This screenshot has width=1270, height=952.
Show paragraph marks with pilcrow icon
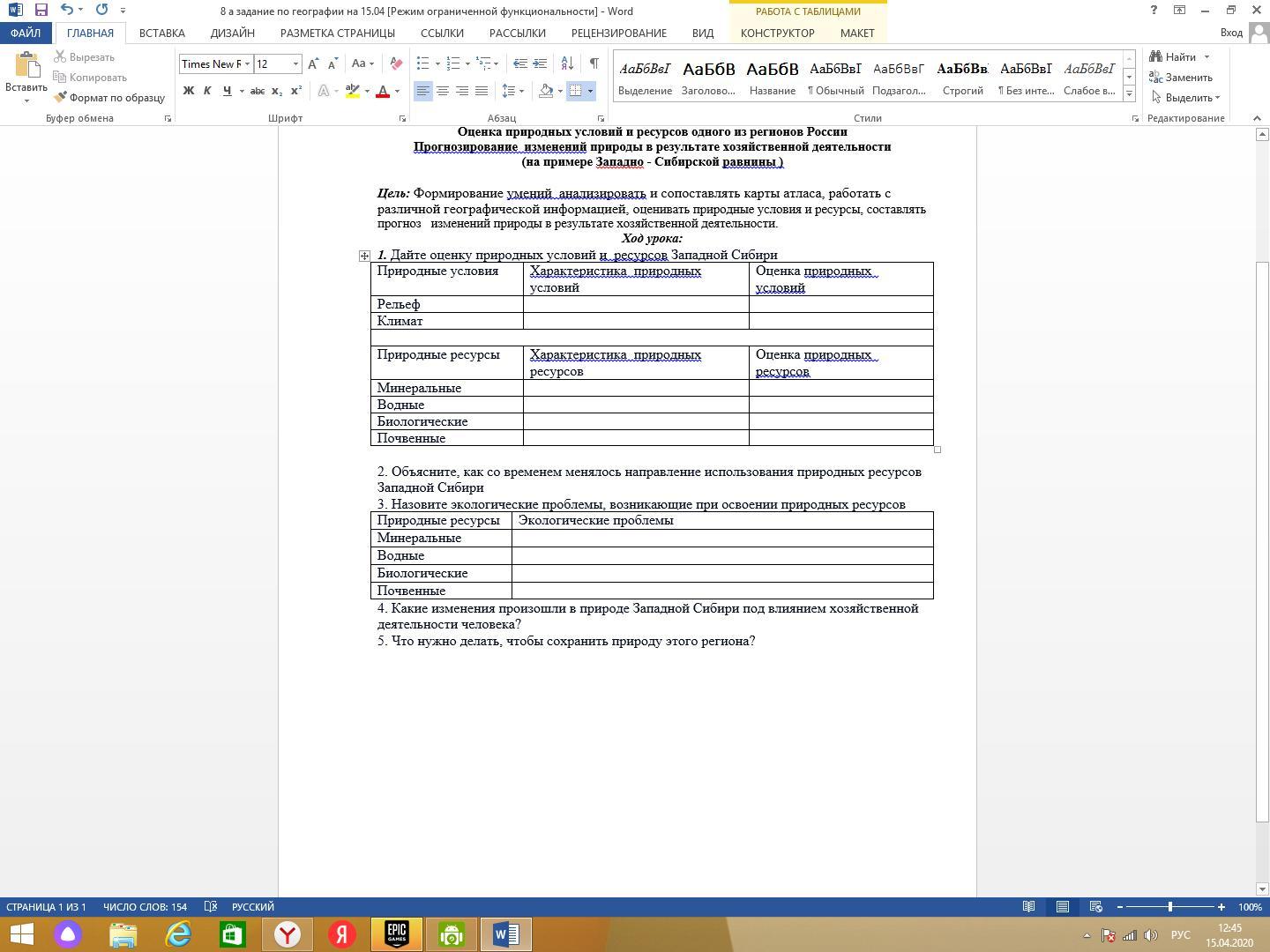pyautogui.click(x=594, y=63)
